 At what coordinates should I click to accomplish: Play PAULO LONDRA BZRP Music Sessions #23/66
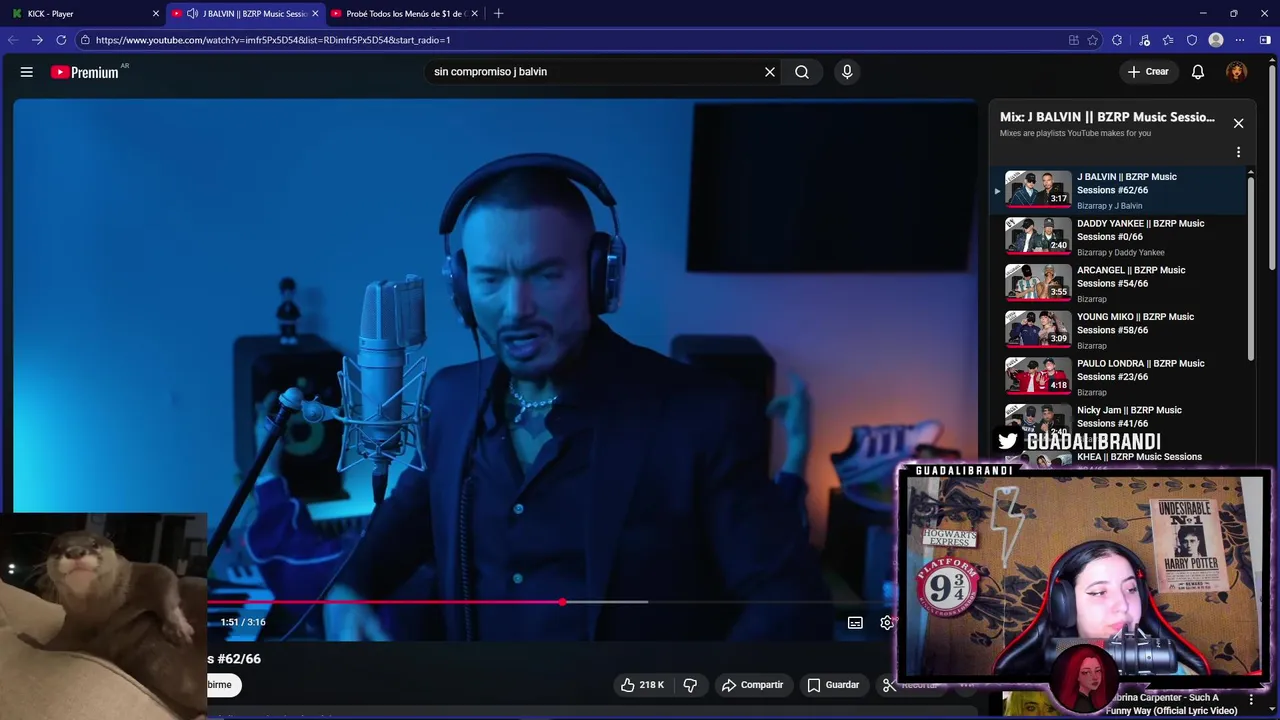point(1120,377)
